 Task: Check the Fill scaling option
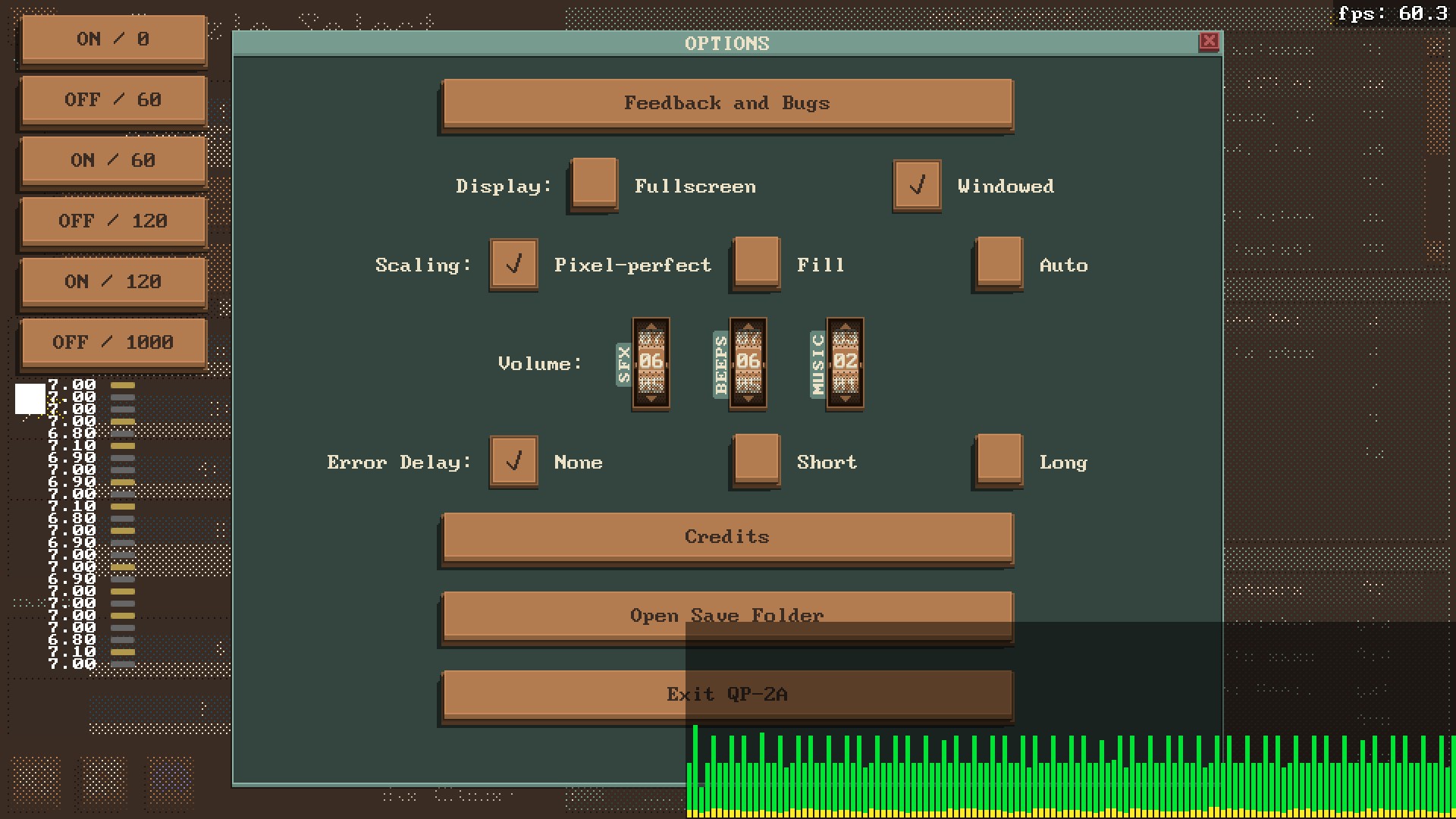[x=756, y=262]
